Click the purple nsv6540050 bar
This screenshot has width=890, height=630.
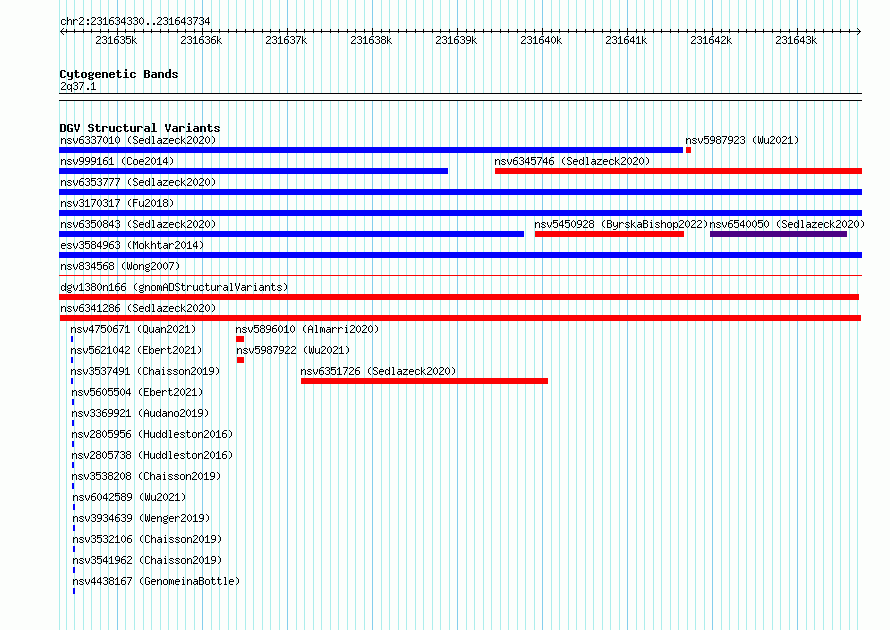click(x=778, y=234)
